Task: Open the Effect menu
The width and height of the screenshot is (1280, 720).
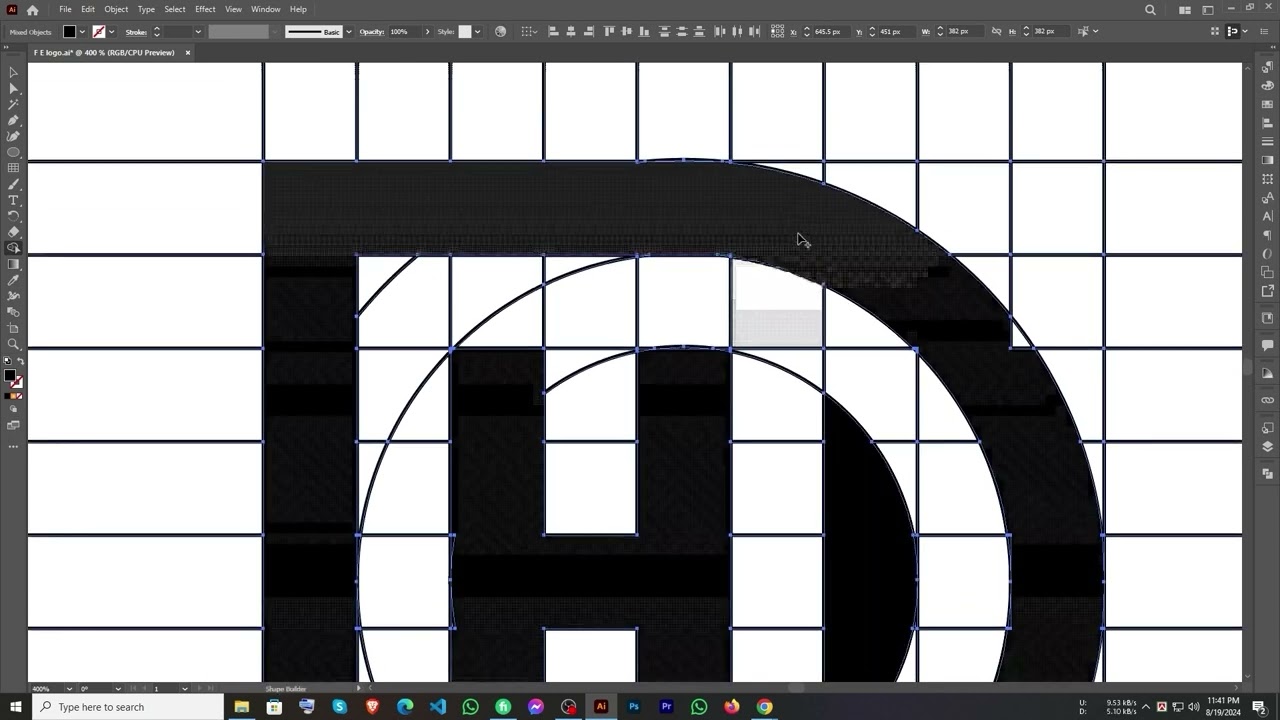Action: [x=205, y=9]
